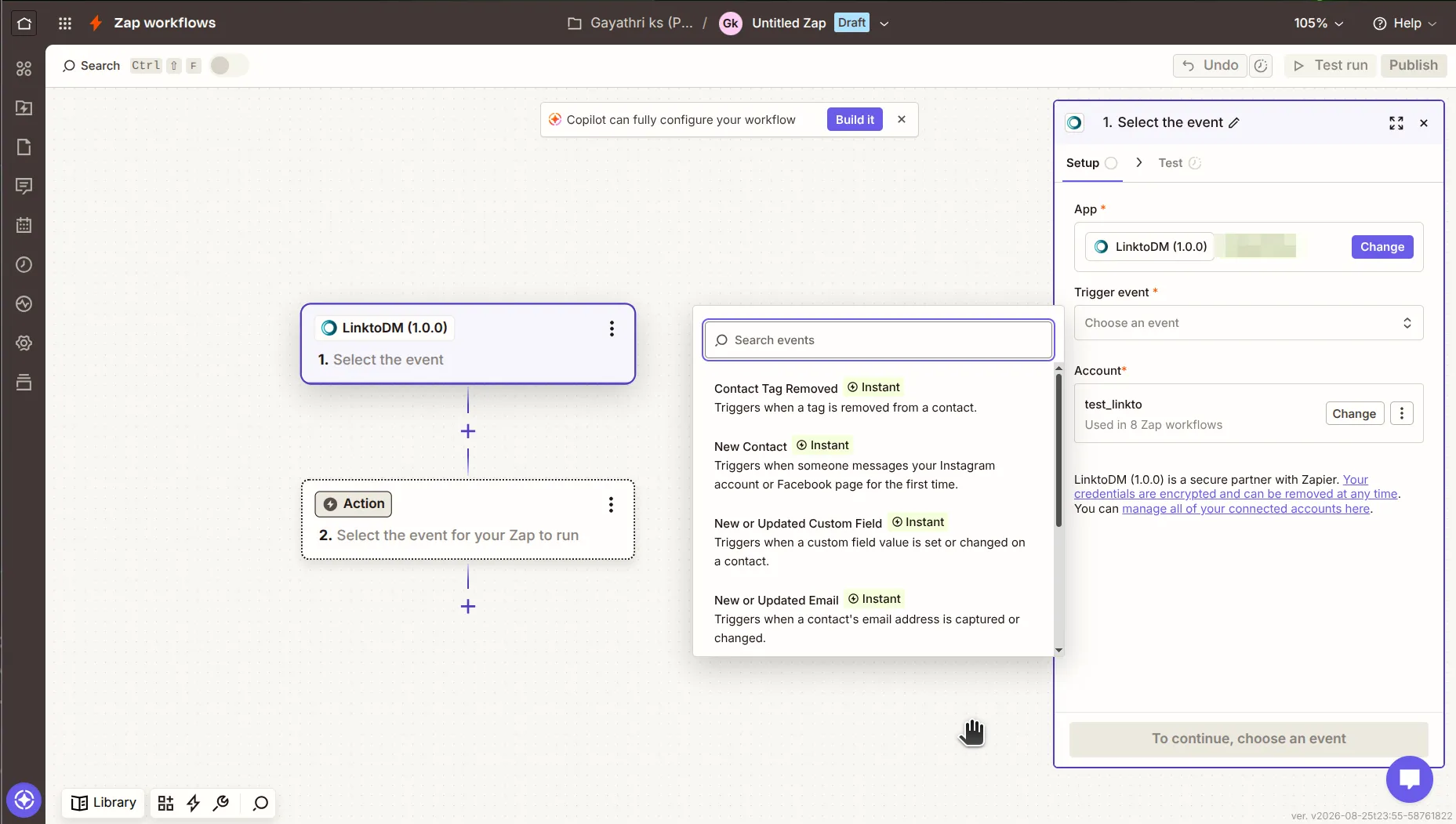Screen dimensions: 1456x824
Task: Click the events list scrollbar thumb
Action: pos(1058,450)
